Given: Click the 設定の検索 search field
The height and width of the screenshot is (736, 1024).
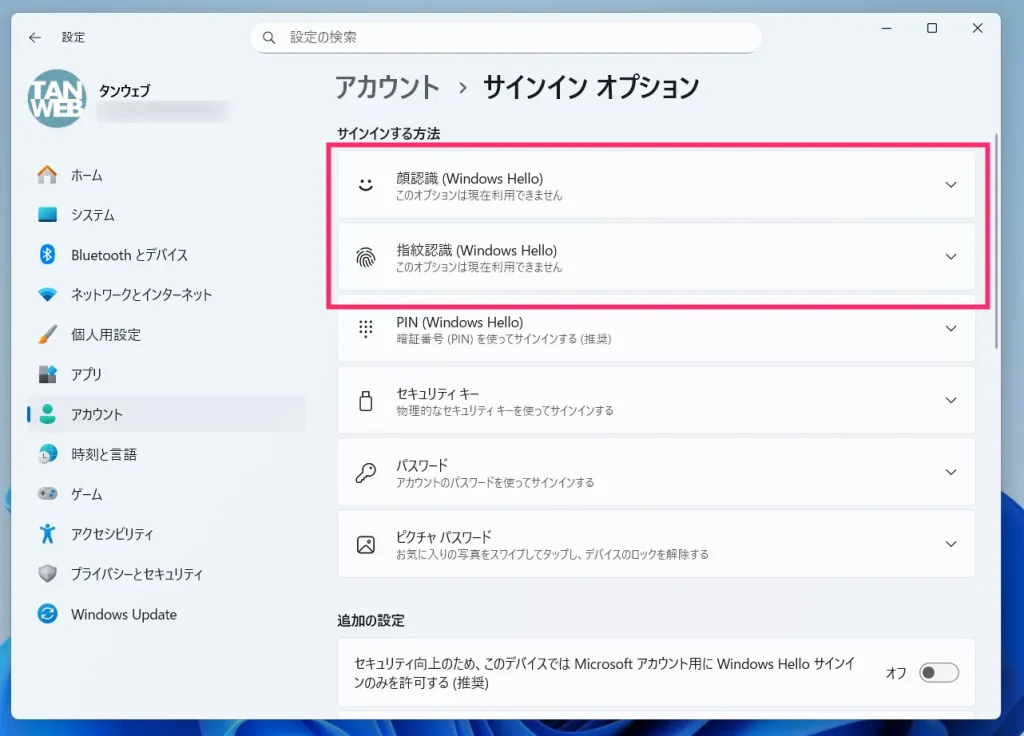Looking at the screenshot, I should click(x=506, y=37).
